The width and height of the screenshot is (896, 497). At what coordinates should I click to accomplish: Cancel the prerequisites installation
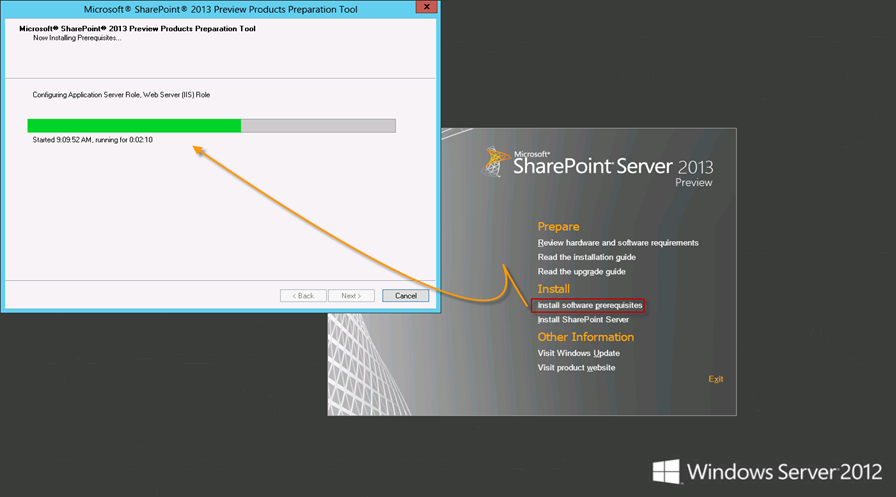405,296
